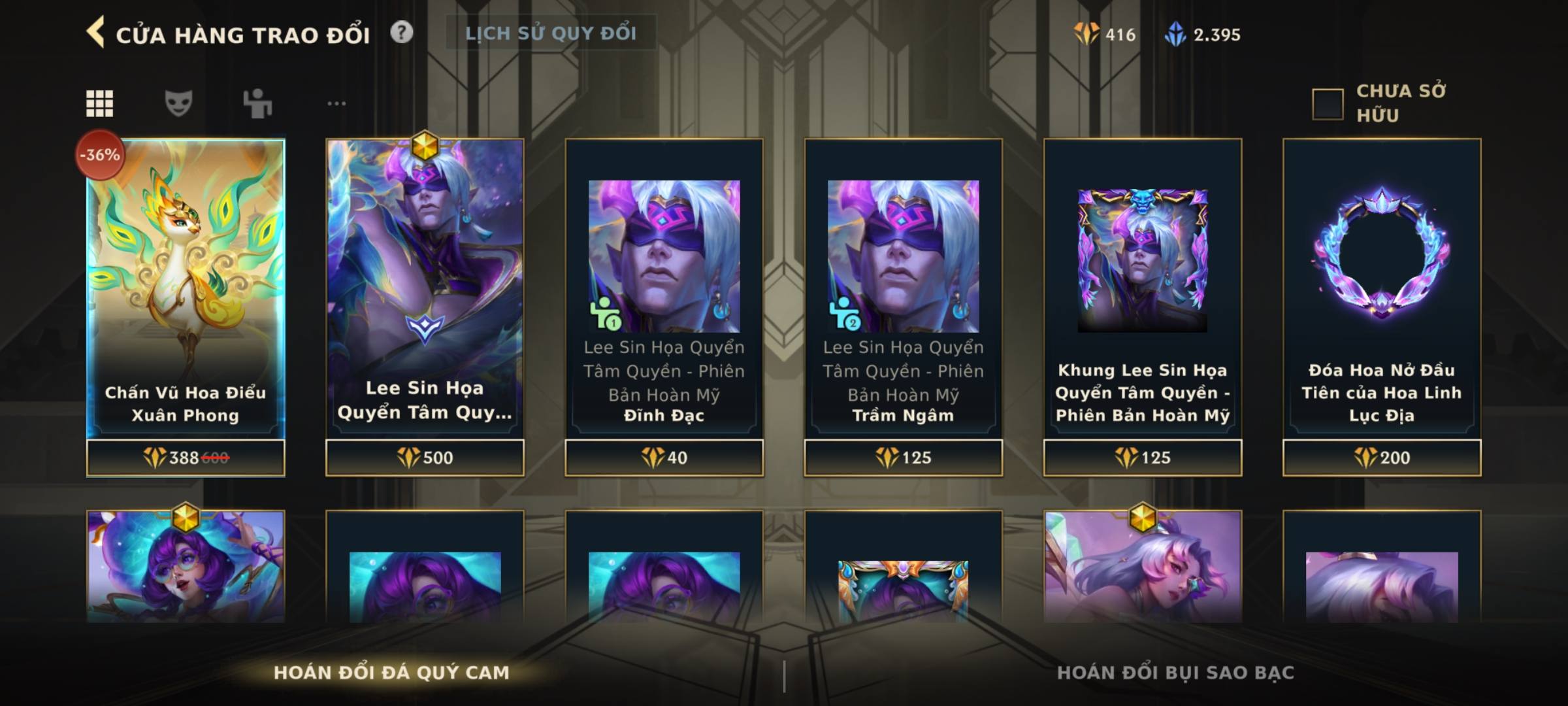Switch to Hoán Đổi Đá Quý Cam tab
1568x706 pixels.
tap(391, 673)
